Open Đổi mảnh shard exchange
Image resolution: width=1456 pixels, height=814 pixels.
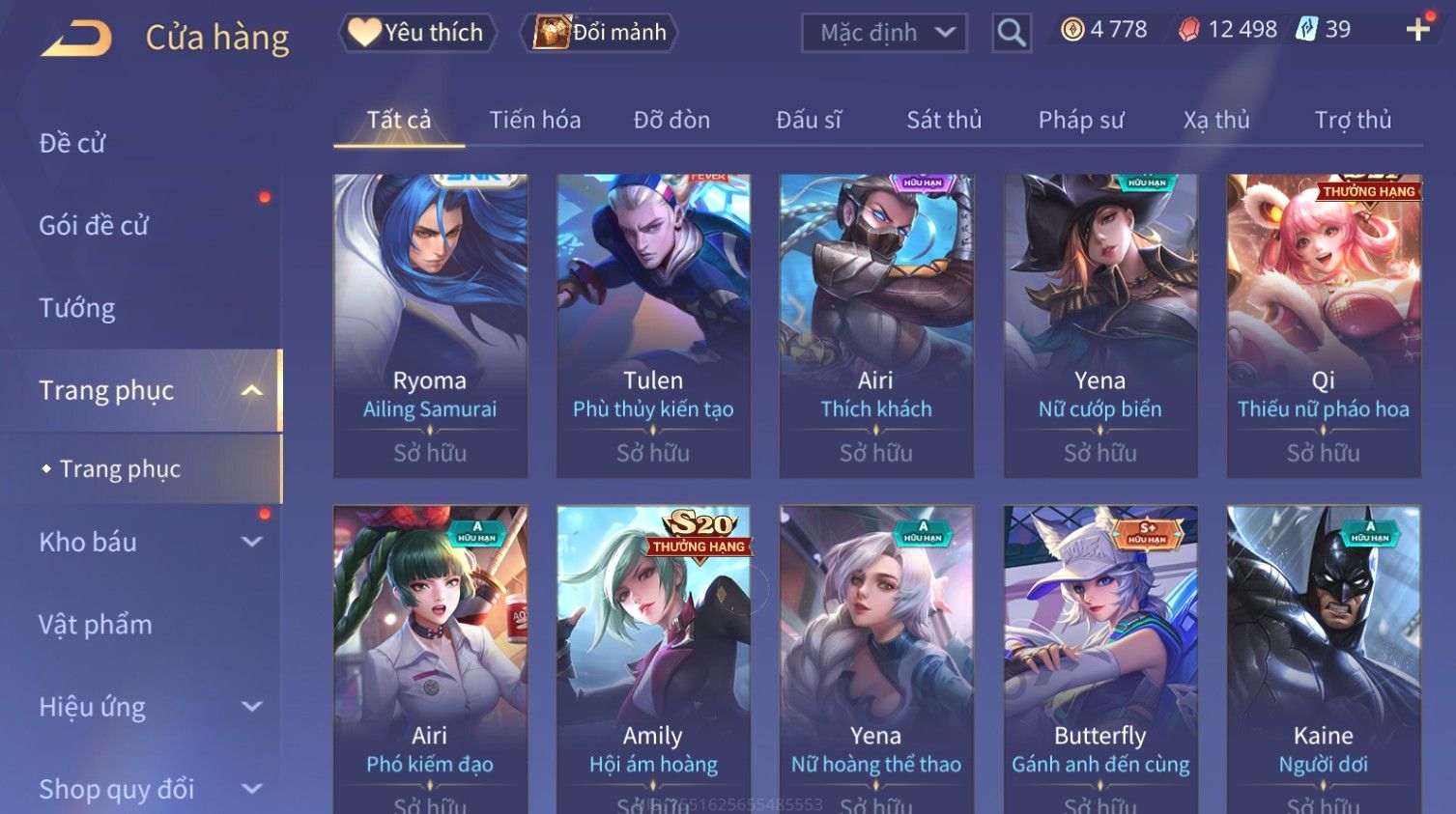(599, 32)
